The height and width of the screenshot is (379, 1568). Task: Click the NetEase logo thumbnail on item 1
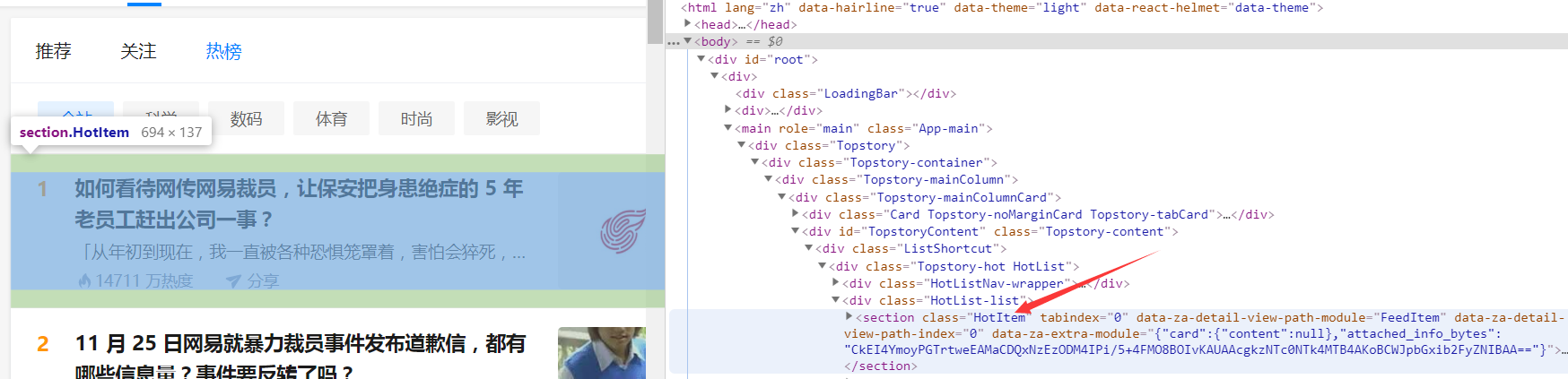pos(623,231)
